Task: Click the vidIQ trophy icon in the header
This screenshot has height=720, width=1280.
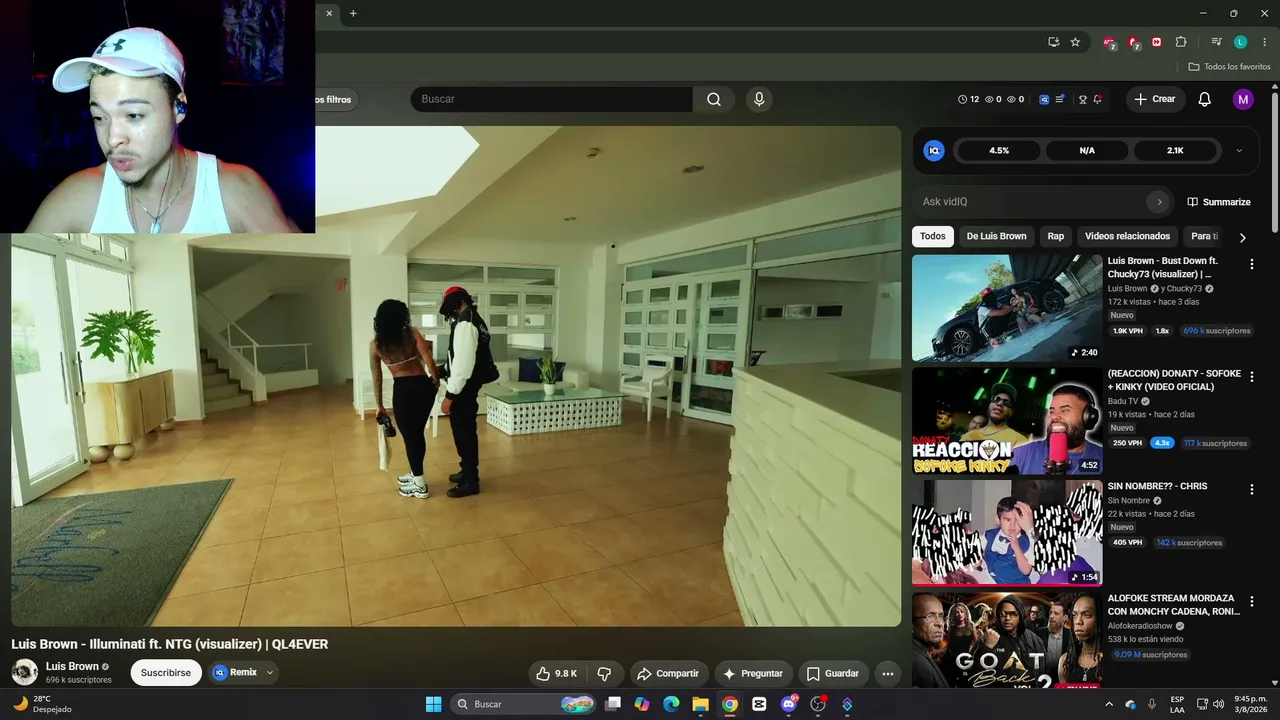Action: coord(1082,99)
